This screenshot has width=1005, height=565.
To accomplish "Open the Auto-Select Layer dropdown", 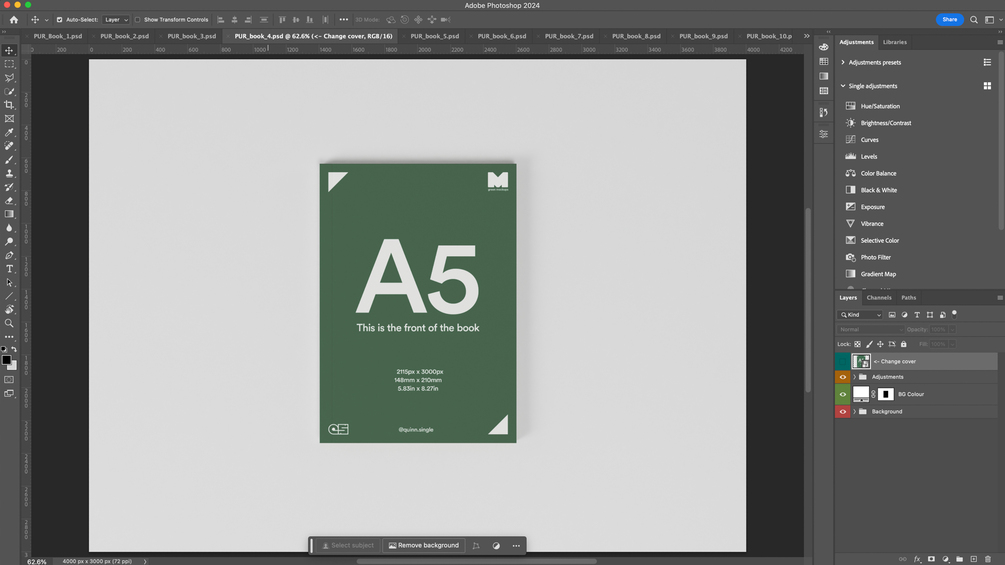I will point(116,20).
